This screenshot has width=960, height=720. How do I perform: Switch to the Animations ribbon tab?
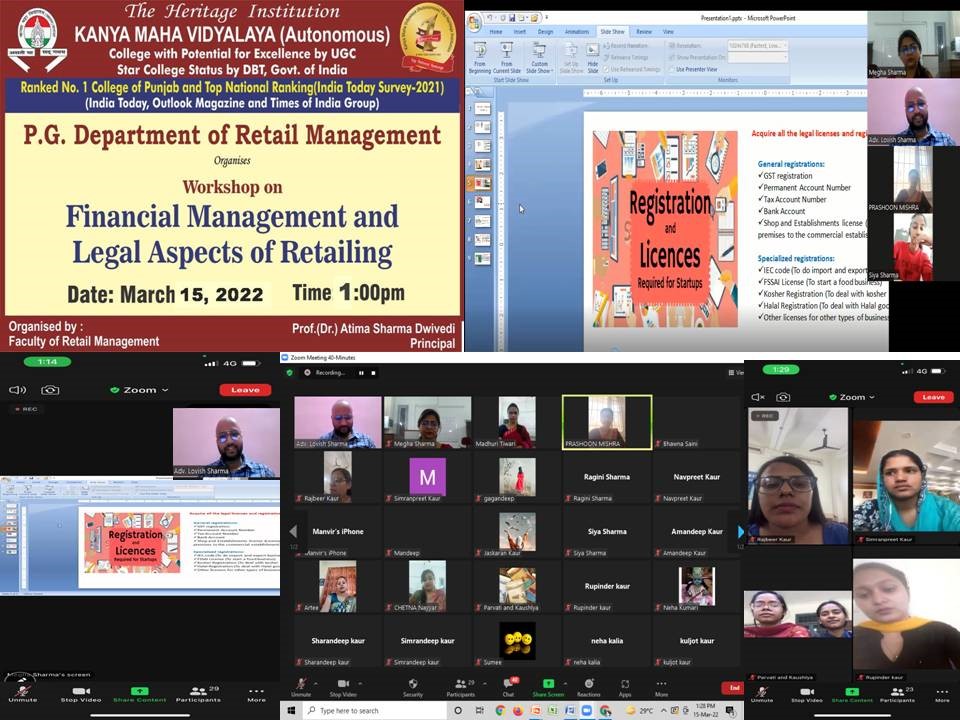[x=577, y=32]
